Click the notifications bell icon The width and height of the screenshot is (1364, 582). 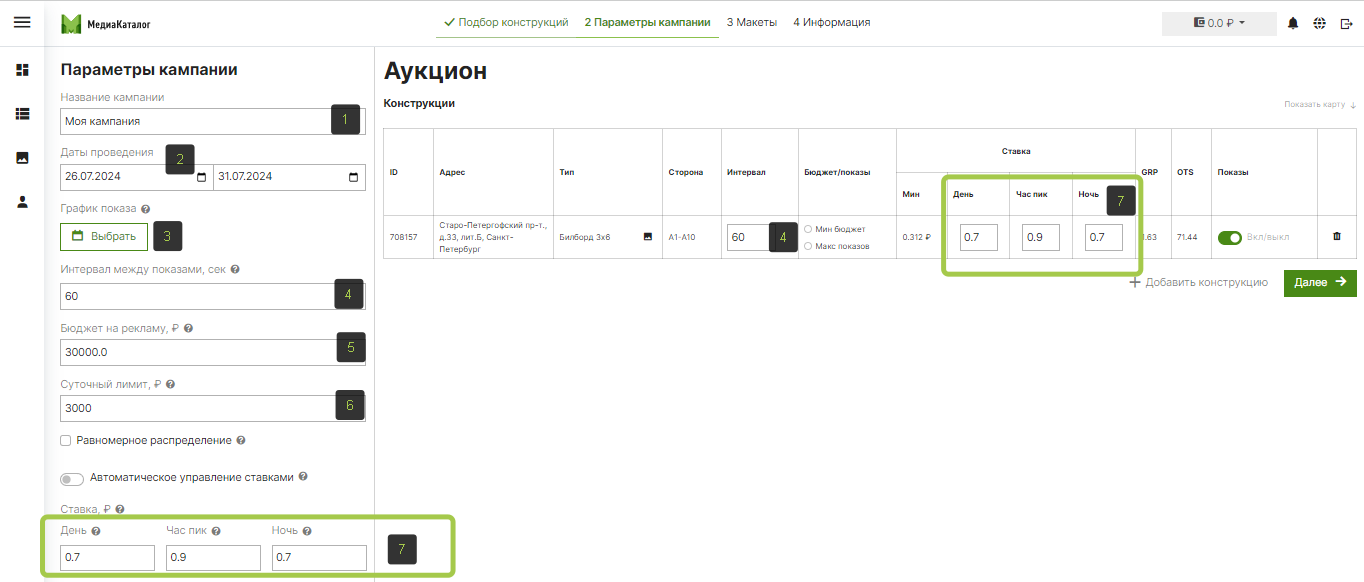click(1293, 23)
